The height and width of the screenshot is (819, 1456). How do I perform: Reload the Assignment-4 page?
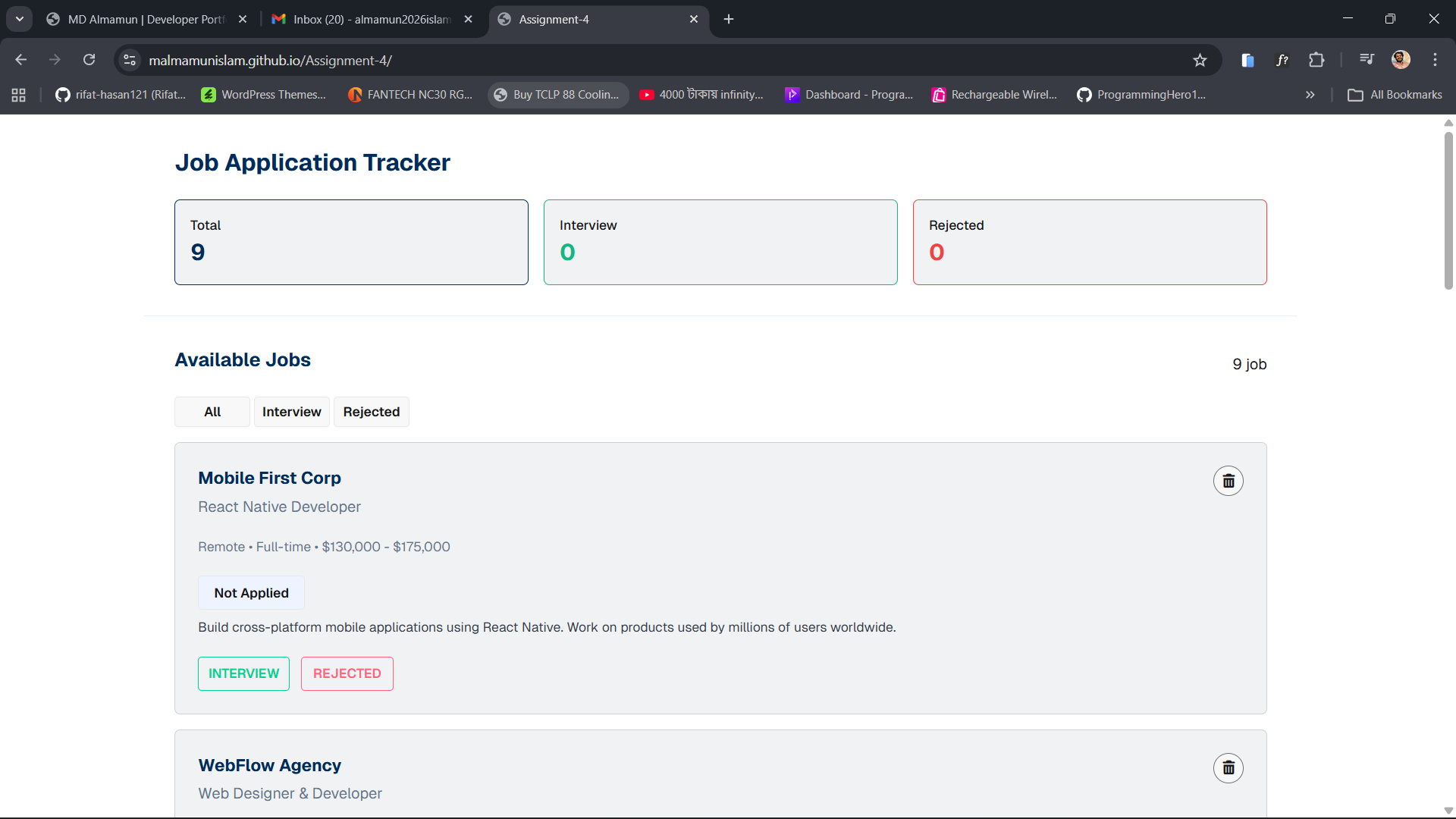[x=89, y=60]
